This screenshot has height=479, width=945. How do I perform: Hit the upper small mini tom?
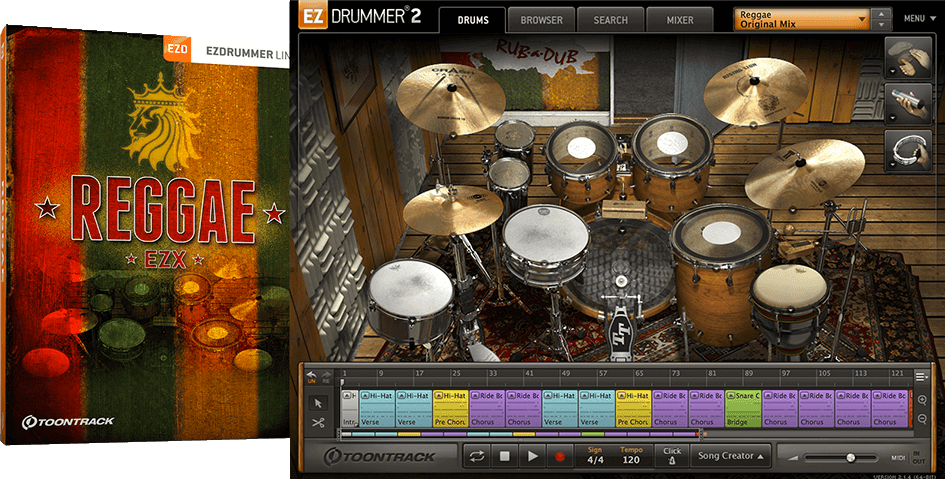point(514,136)
